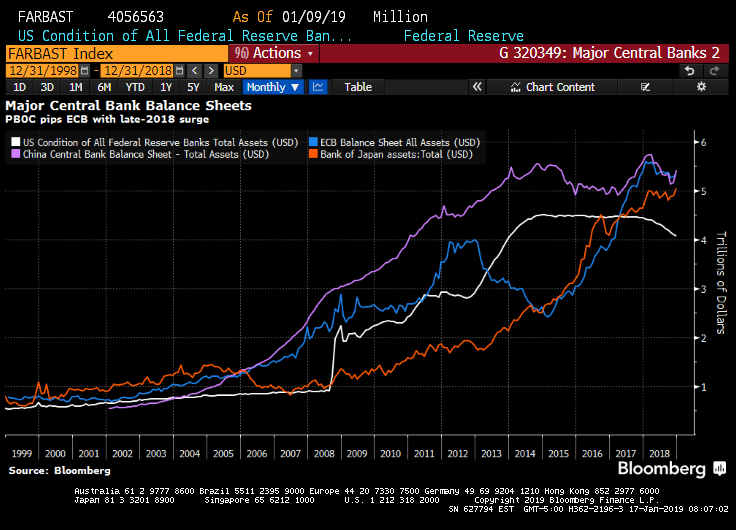
Task: Open the USD currency dropdown arrow
Action: 296,71
